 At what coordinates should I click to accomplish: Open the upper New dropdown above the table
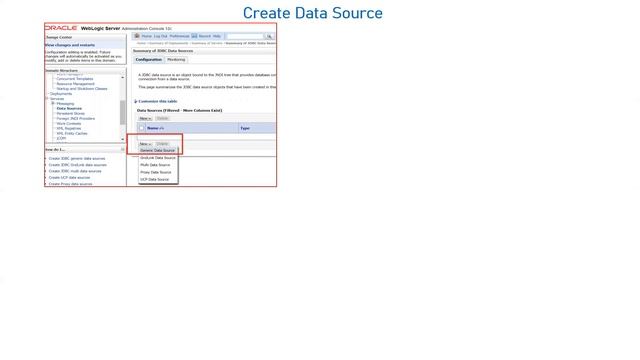(145, 118)
